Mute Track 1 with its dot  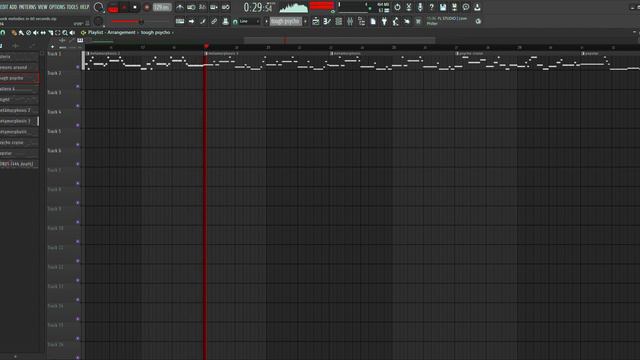pyautogui.click(x=78, y=67)
